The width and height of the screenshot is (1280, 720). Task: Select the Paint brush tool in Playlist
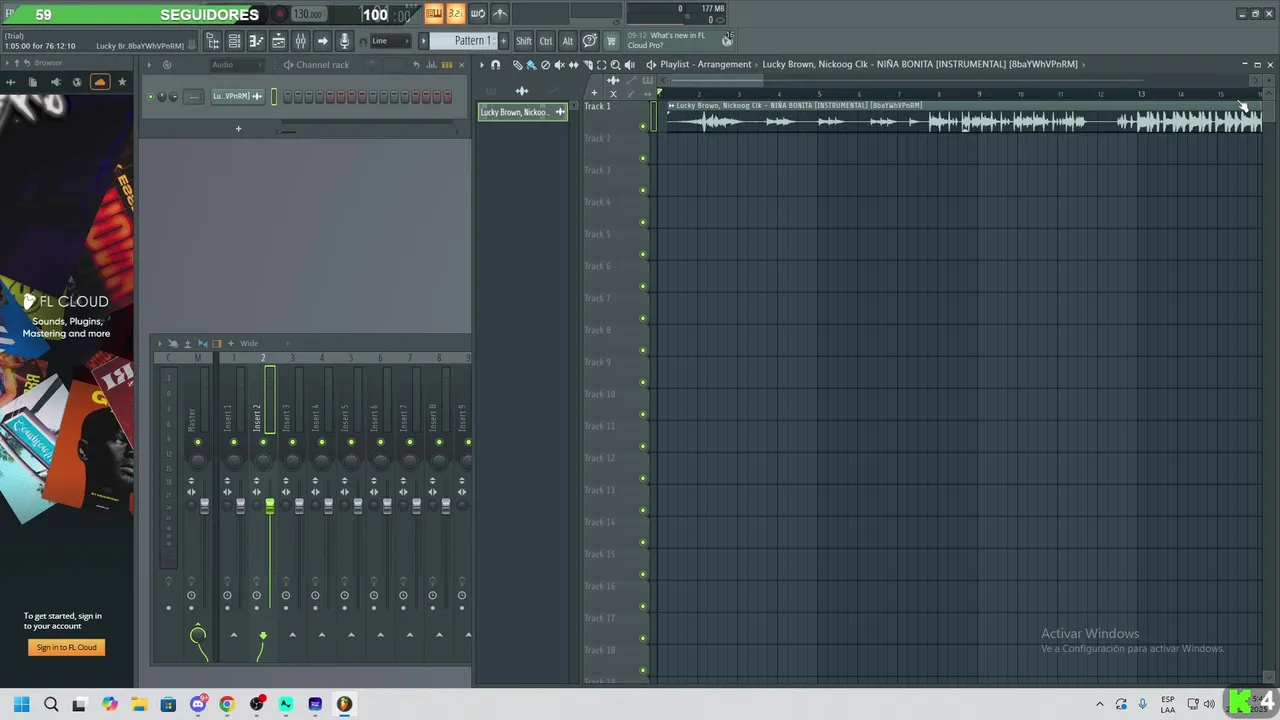(531, 65)
